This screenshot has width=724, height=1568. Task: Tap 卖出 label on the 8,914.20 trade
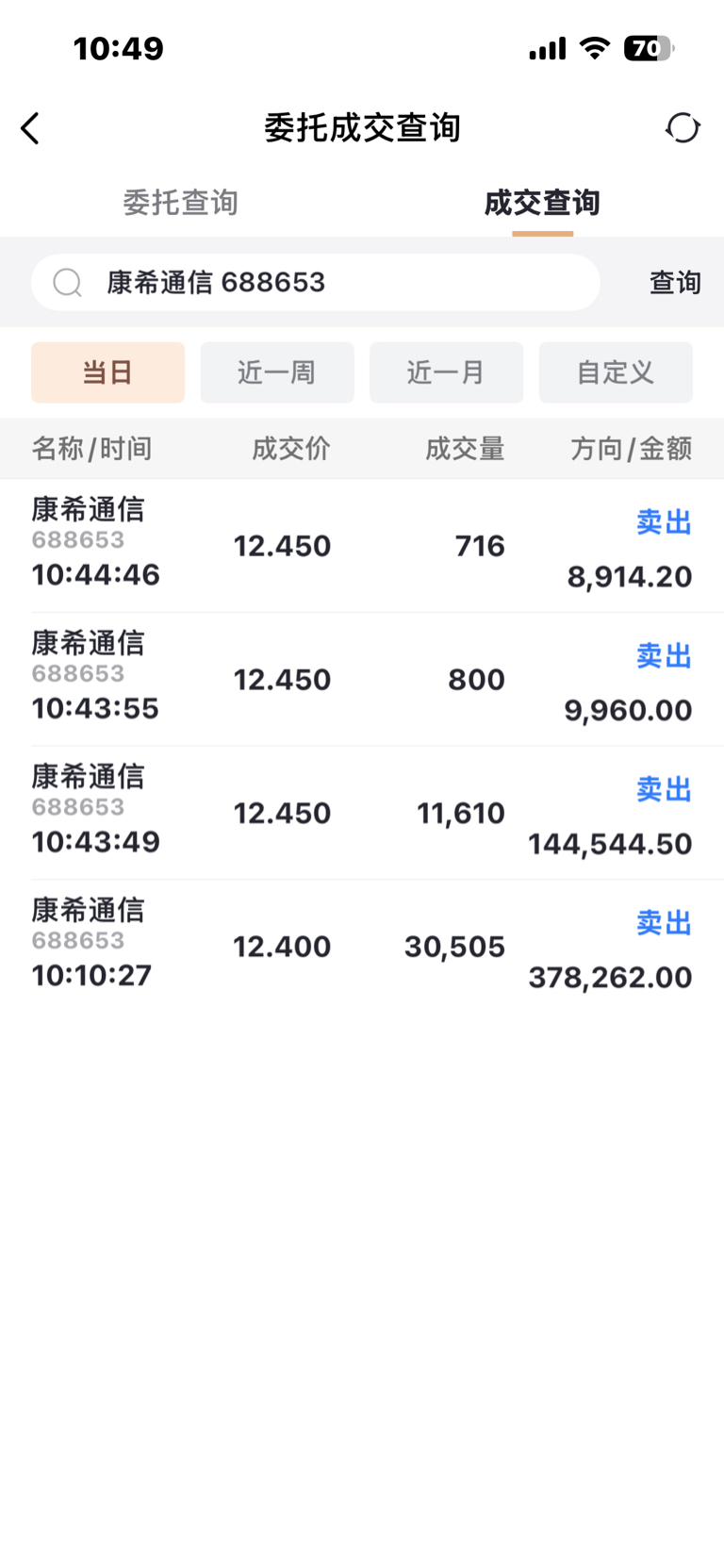pos(664,521)
